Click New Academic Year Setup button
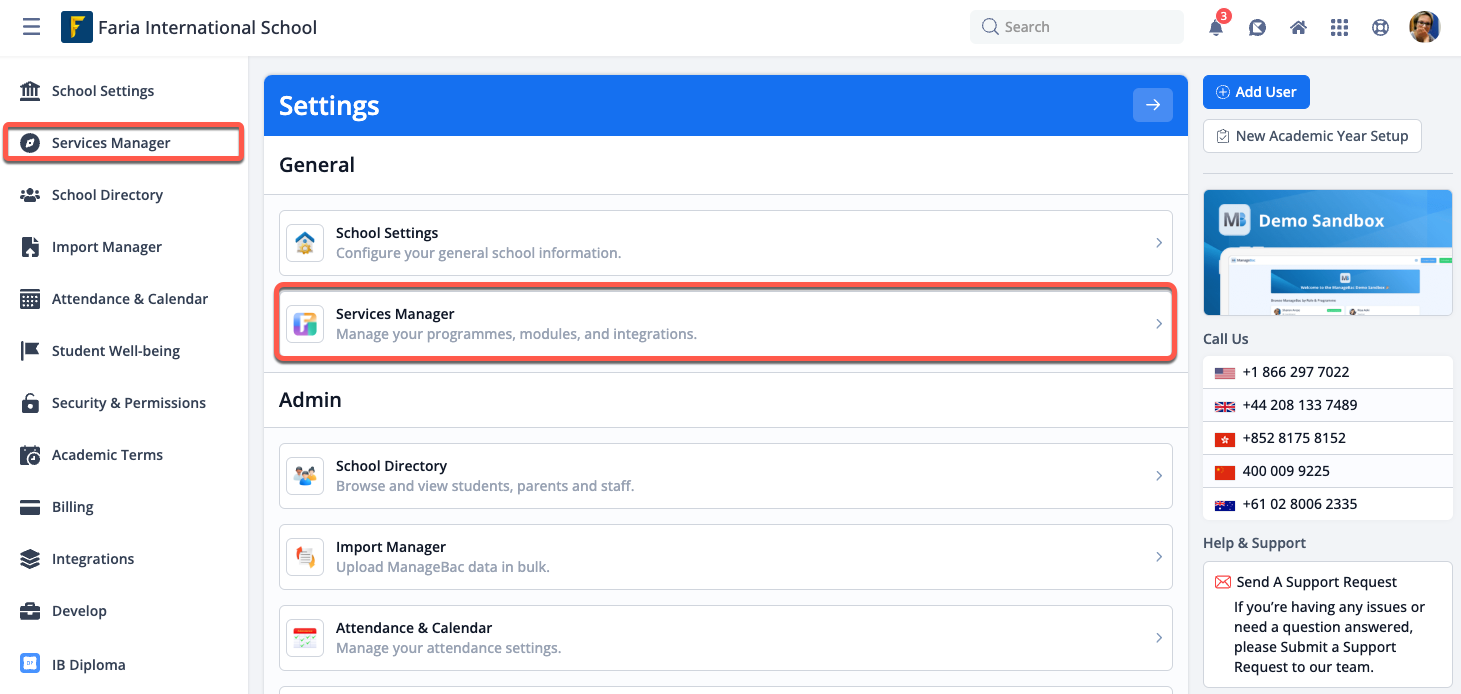Screen dimensions: 1461x694 pos(1312,136)
